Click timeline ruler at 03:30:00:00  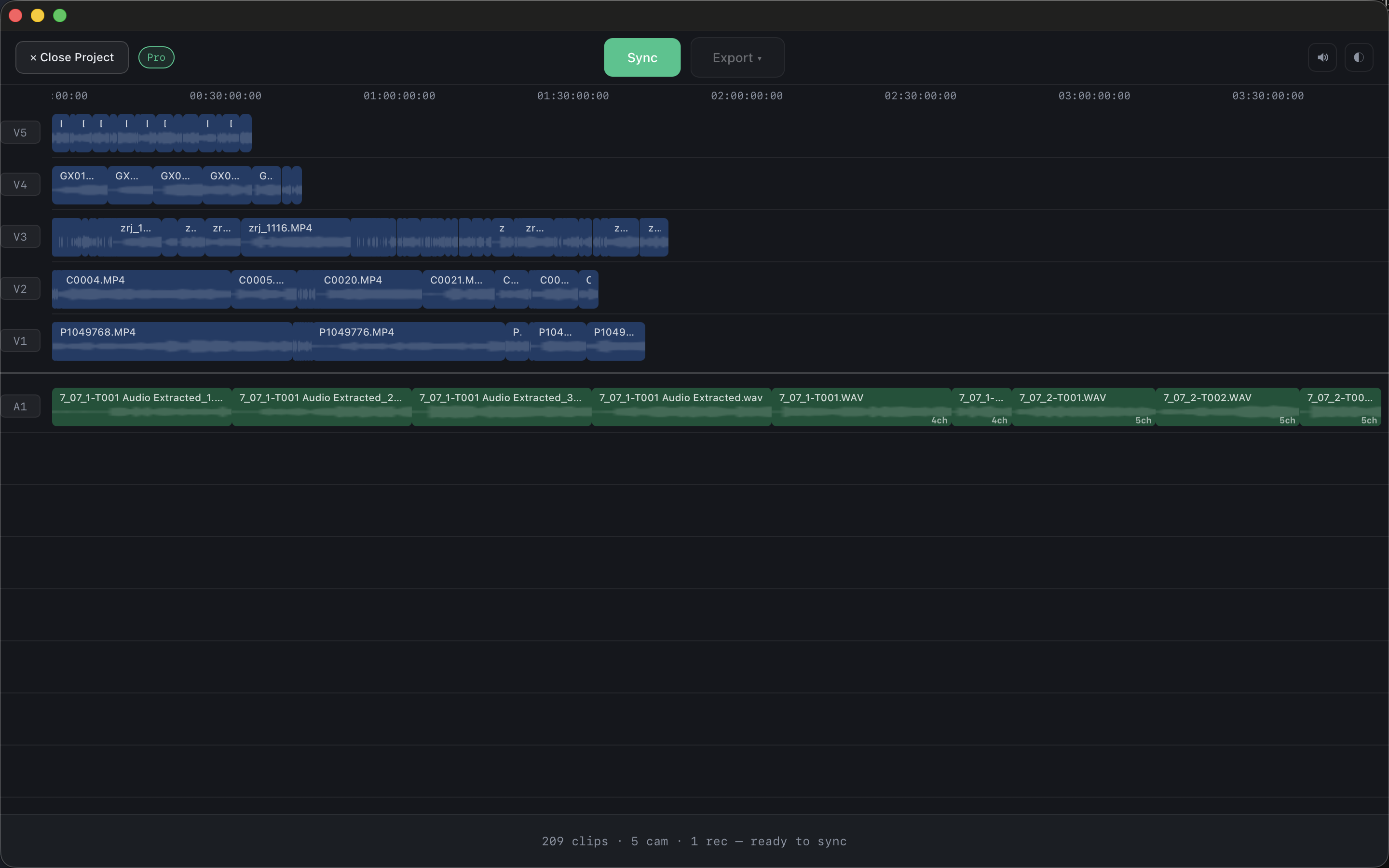pos(1268,96)
